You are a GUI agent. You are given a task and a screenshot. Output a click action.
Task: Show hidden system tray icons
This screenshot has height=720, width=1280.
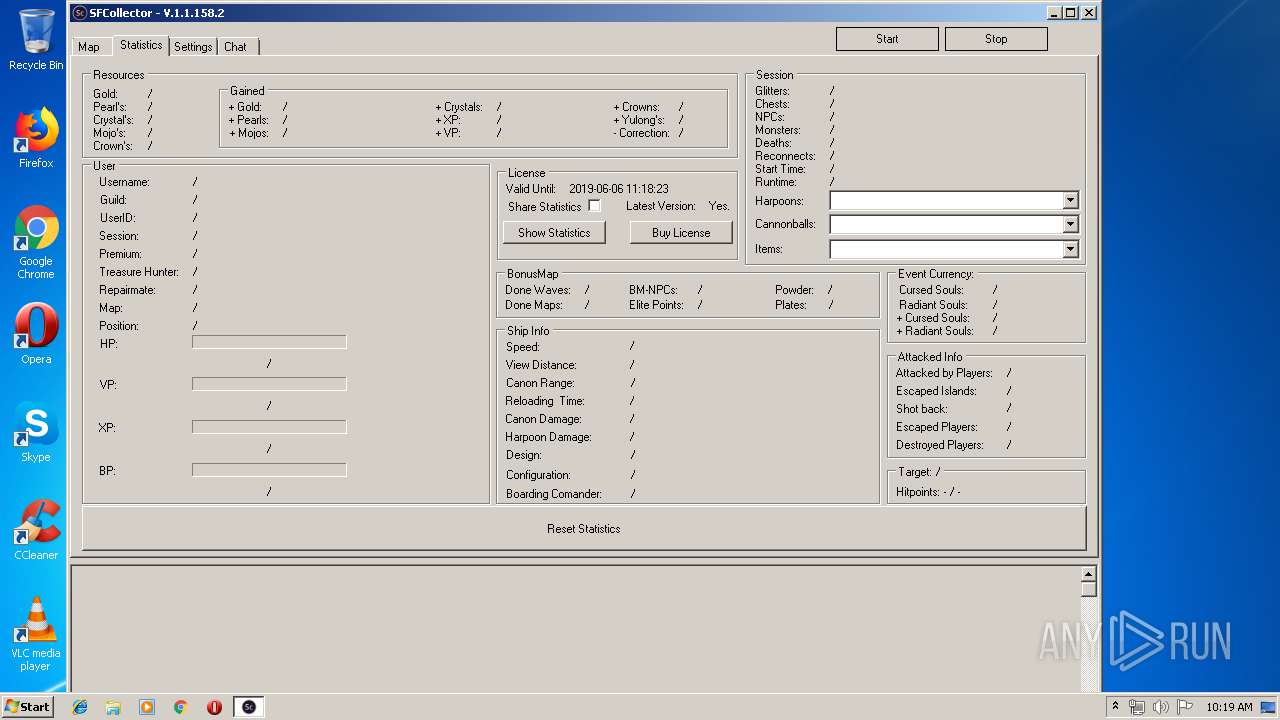coord(1116,707)
